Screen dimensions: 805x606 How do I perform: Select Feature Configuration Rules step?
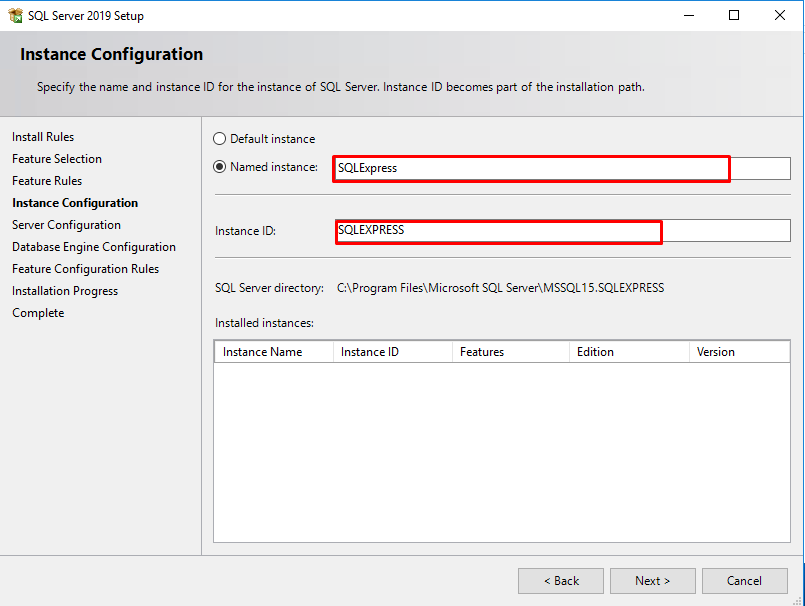[86, 269]
